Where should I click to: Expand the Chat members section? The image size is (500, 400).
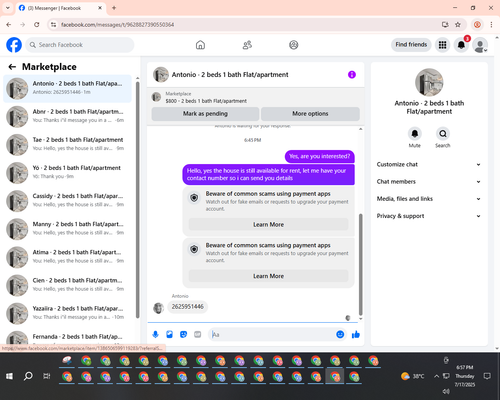429,182
